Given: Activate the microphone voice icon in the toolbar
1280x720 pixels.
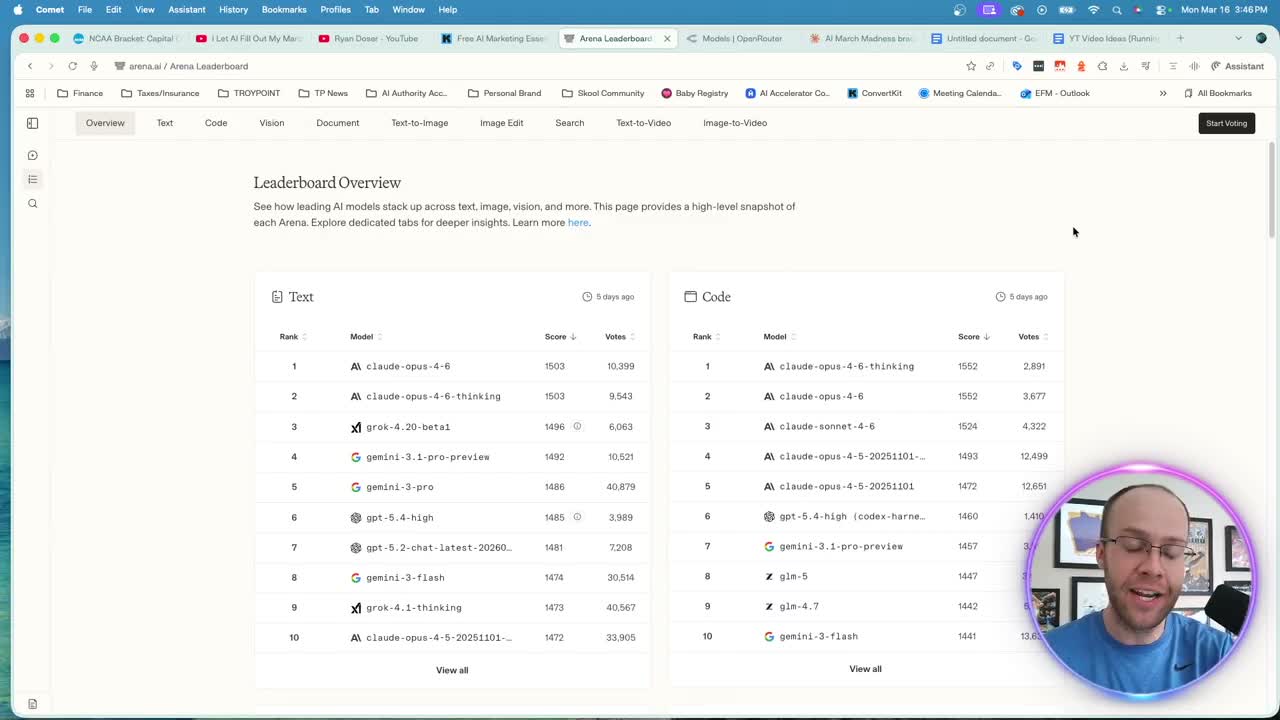Looking at the screenshot, I should click(x=94, y=66).
